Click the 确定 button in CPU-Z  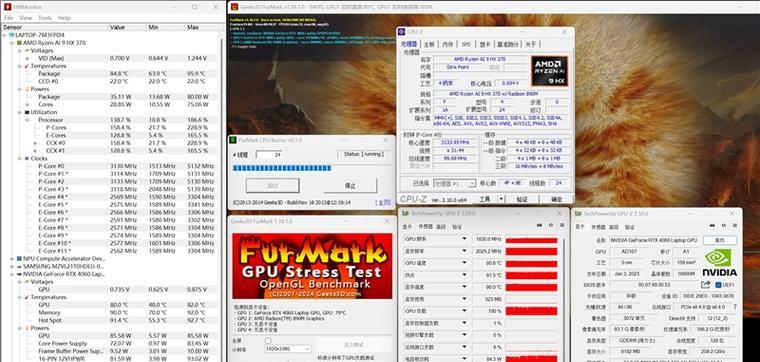click(556, 199)
